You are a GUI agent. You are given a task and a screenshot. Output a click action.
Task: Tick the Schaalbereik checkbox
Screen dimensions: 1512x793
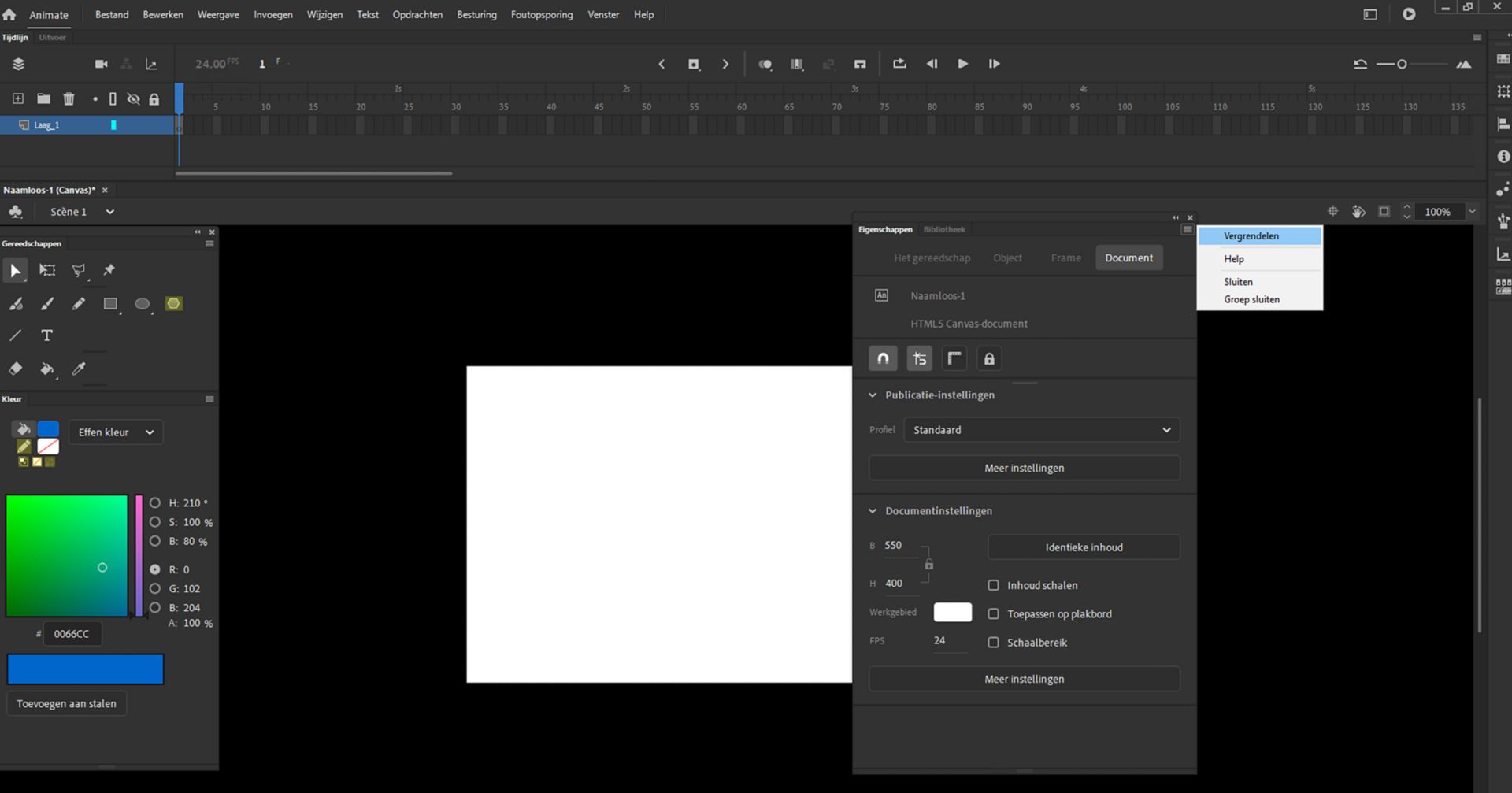(x=994, y=643)
